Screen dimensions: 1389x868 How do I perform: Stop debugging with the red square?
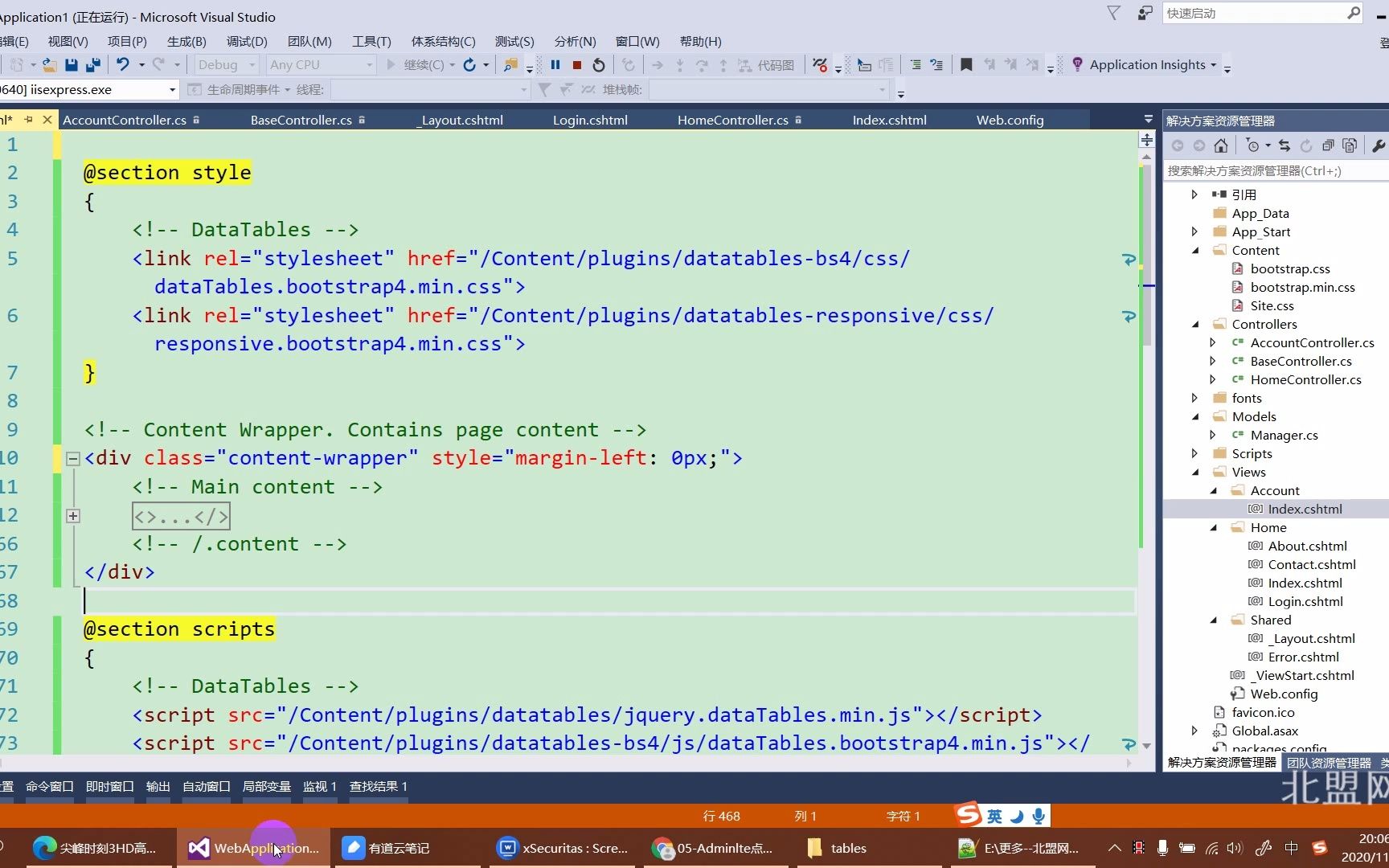click(577, 65)
